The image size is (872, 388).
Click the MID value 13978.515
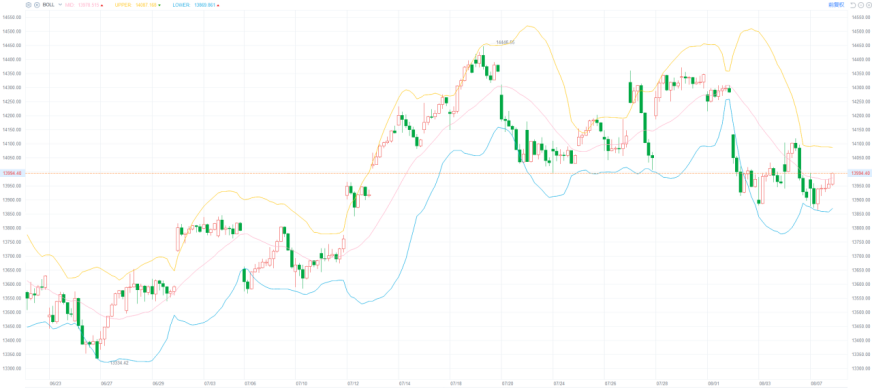click(x=88, y=4)
